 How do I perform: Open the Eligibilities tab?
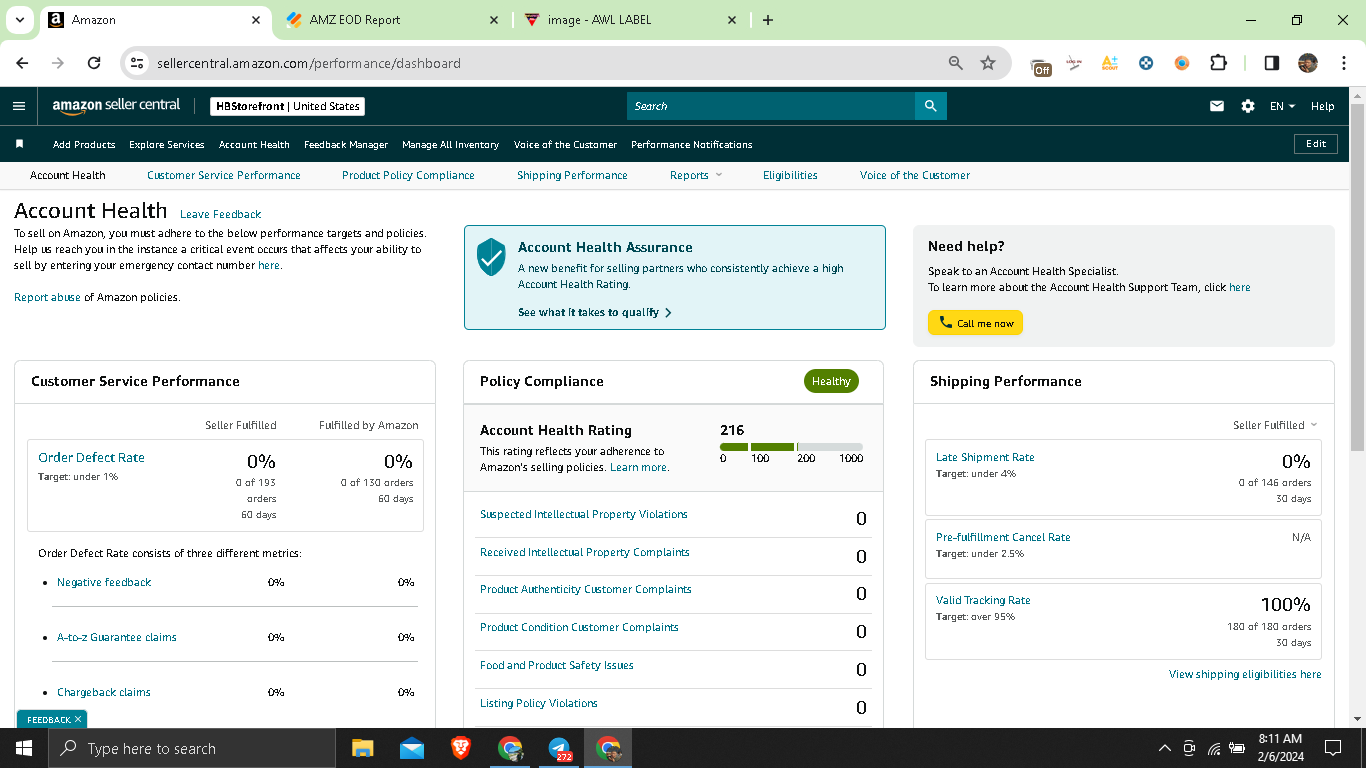(790, 175)
